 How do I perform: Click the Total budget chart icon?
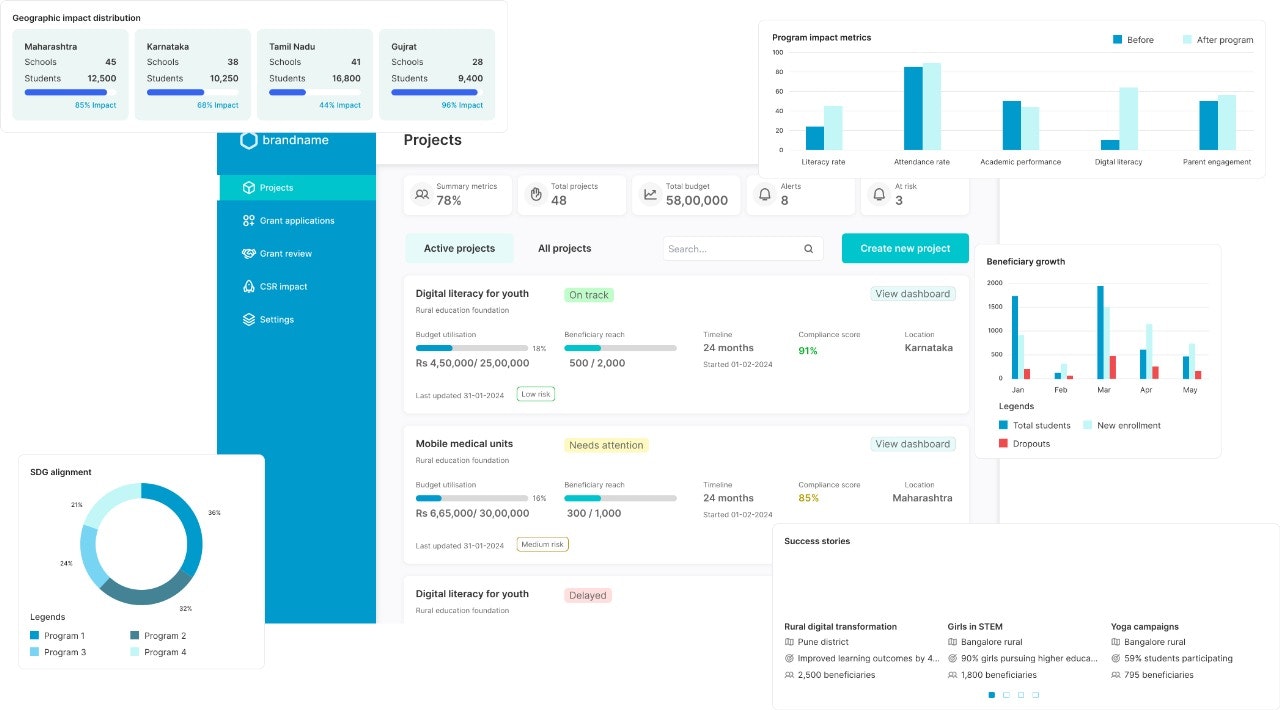click(651, 194)
